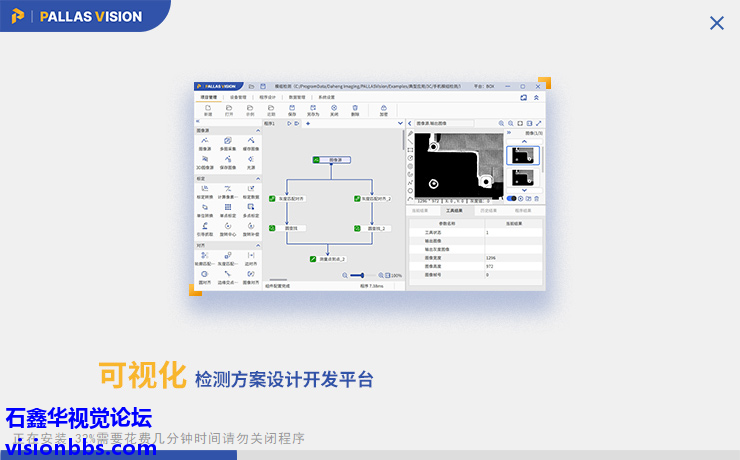Viewport: 740px width, 460px height.
Task: Toggle the switch below the image thumbnails
Action: pos(512,198)
